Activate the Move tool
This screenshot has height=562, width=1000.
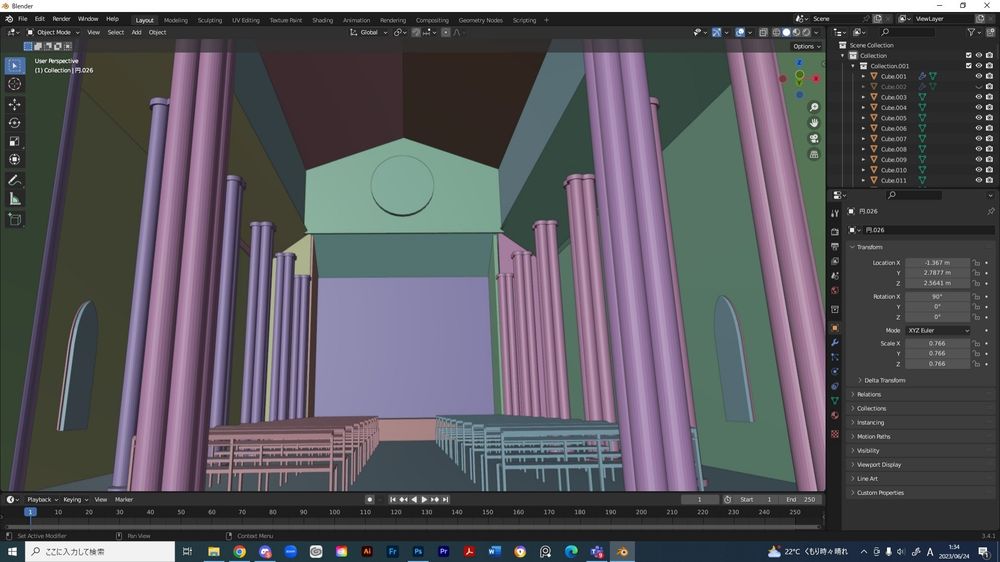coord(15,104)
